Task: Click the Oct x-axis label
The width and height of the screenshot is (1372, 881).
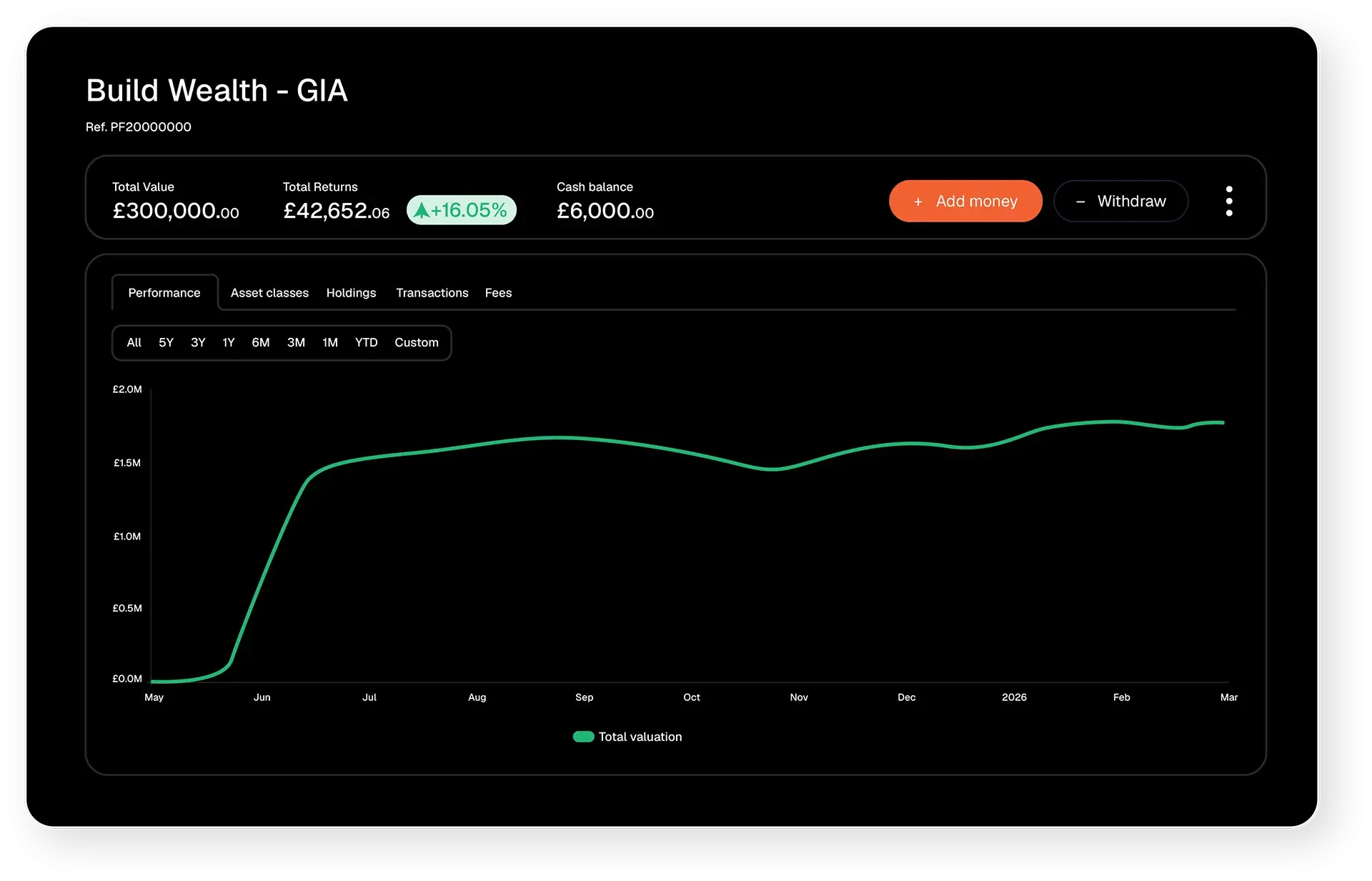Action: [692, 697]
